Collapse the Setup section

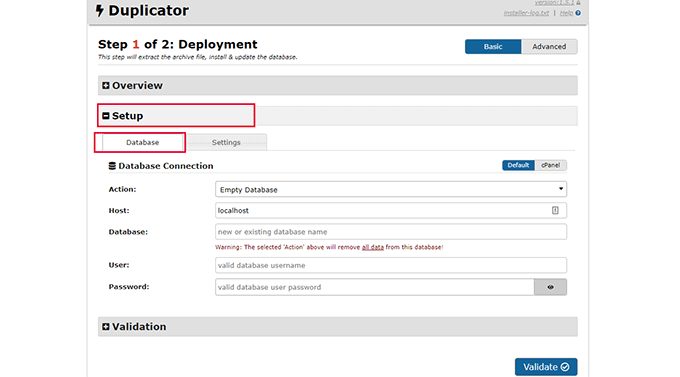tap(337, 116)
